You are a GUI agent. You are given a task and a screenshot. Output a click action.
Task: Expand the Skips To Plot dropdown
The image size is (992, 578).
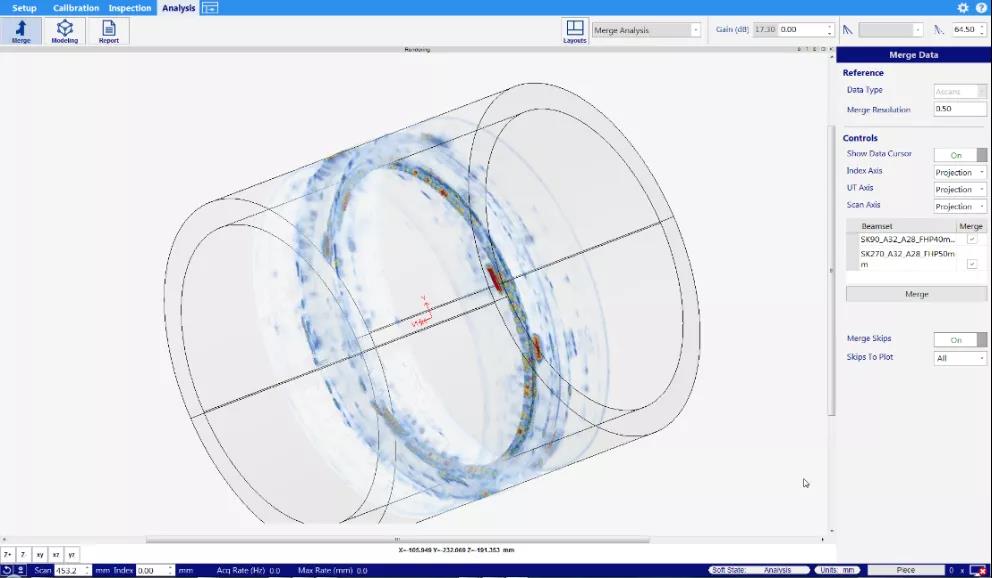click(960, 358)
